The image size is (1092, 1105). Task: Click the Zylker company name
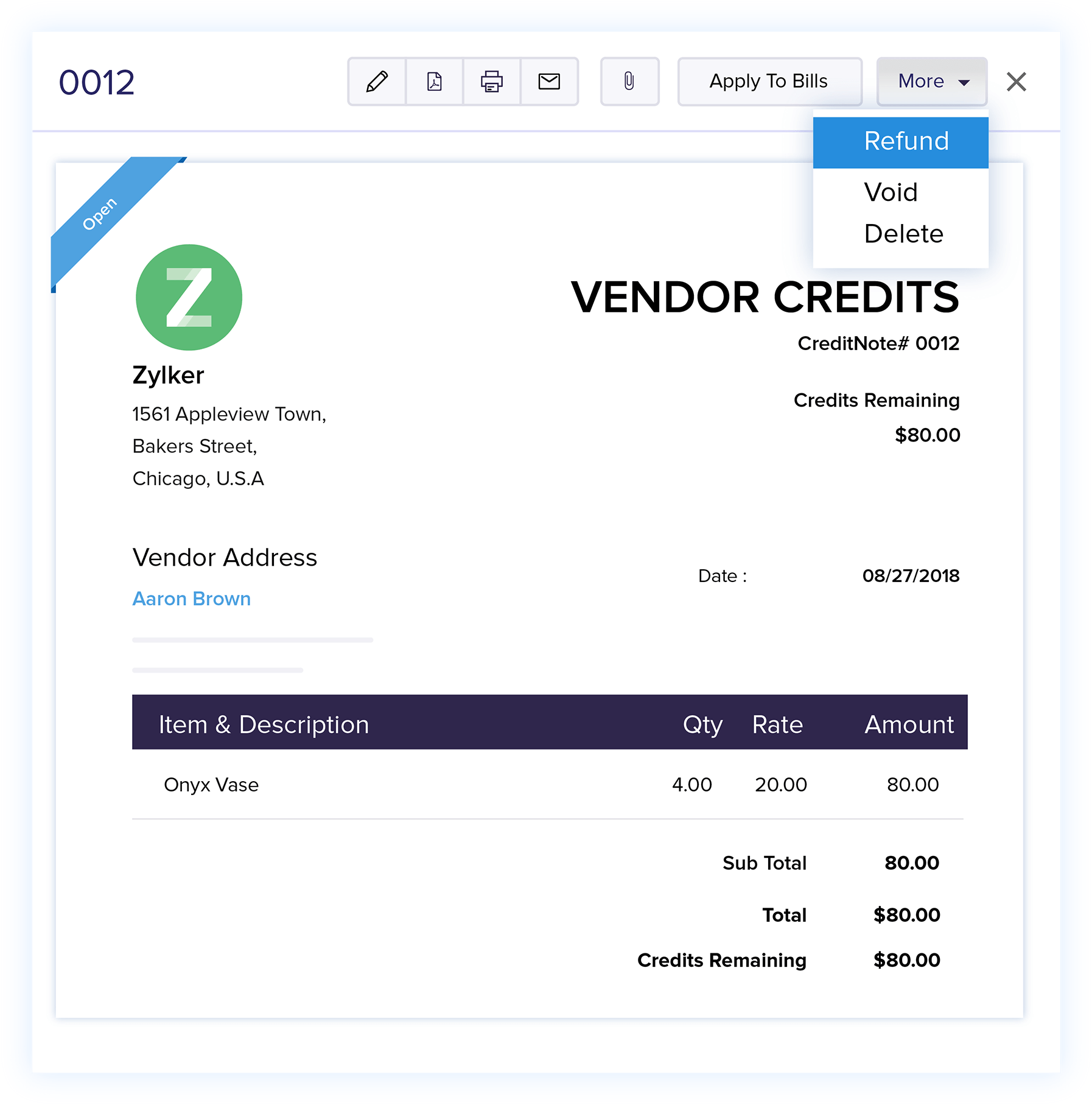[168, 375]
